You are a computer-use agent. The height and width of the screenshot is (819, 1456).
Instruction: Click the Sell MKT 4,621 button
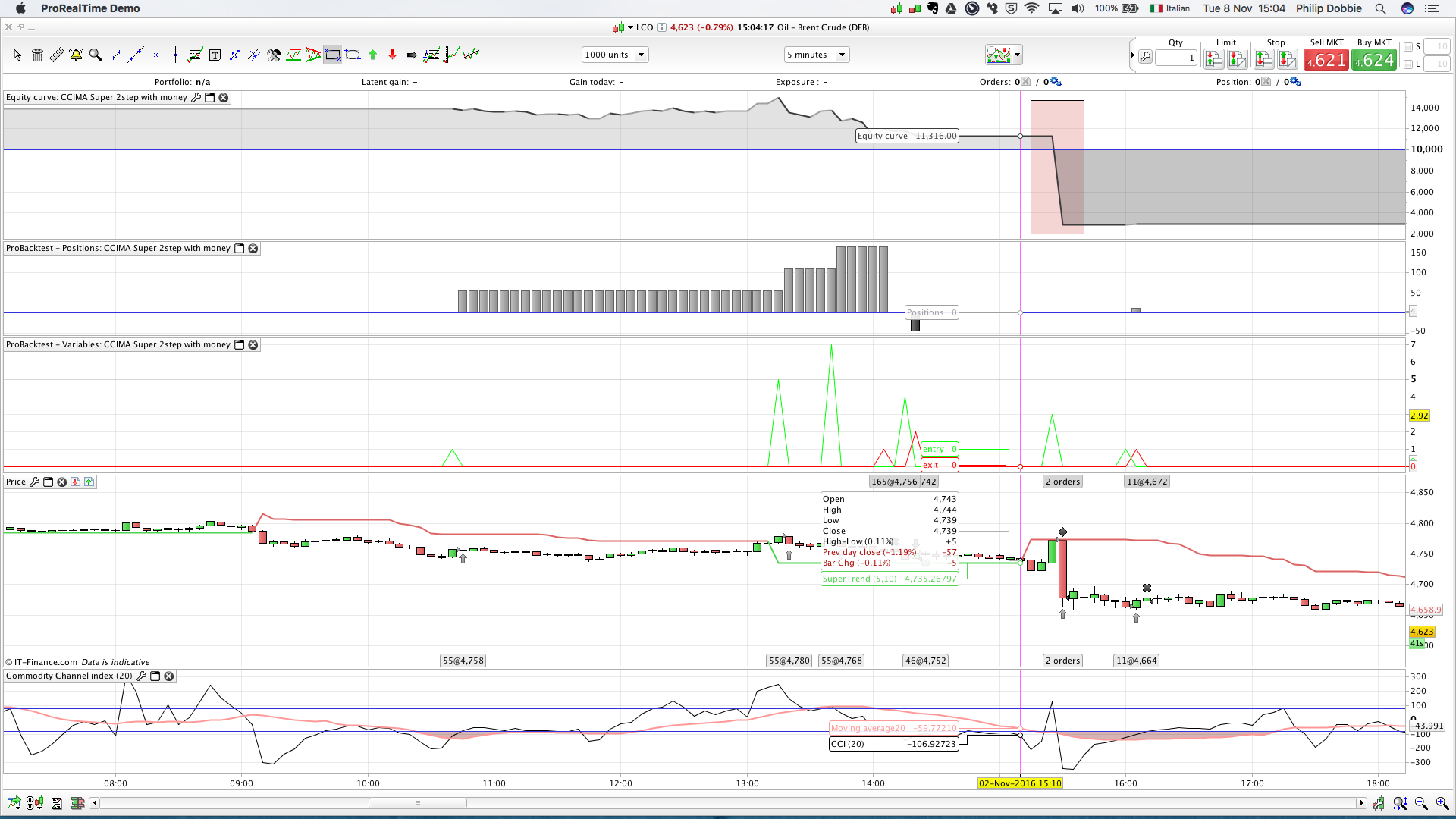point(1326,60)
